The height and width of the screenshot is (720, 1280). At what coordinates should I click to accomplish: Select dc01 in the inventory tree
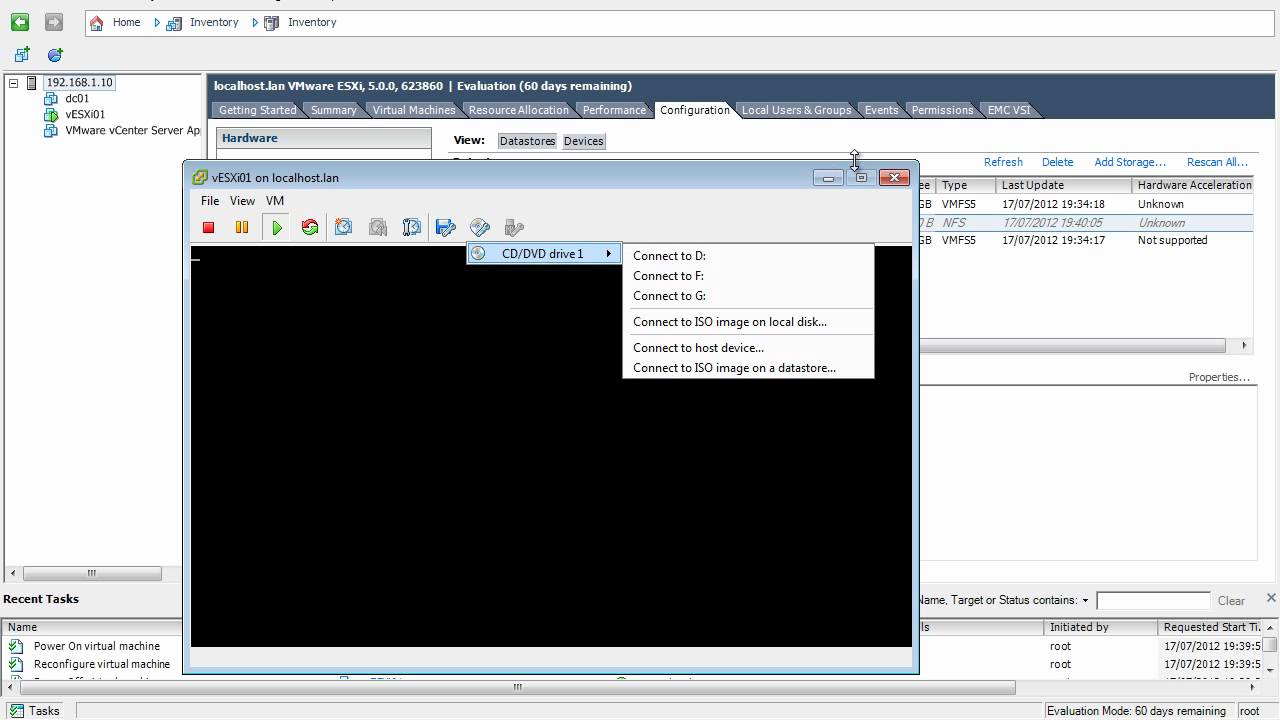77,98
